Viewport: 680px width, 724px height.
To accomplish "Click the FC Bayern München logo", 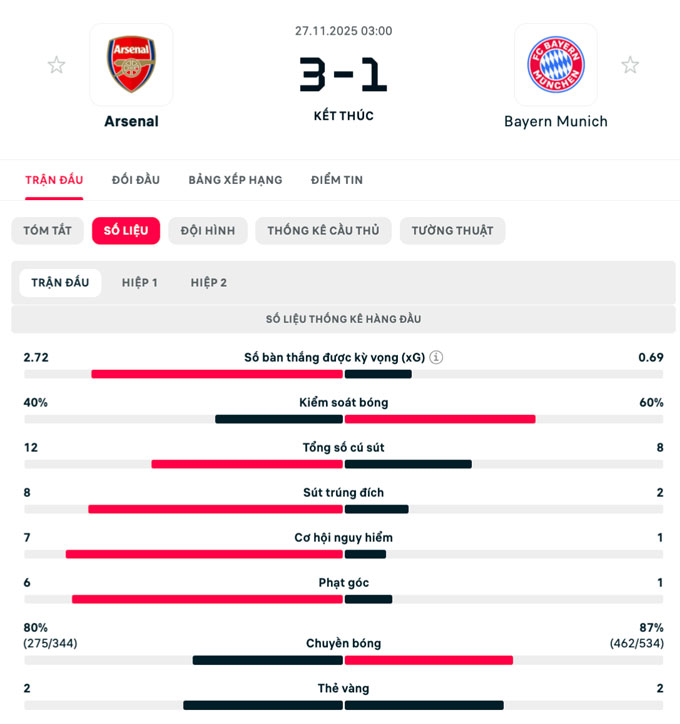I will (x=555, y=65).
